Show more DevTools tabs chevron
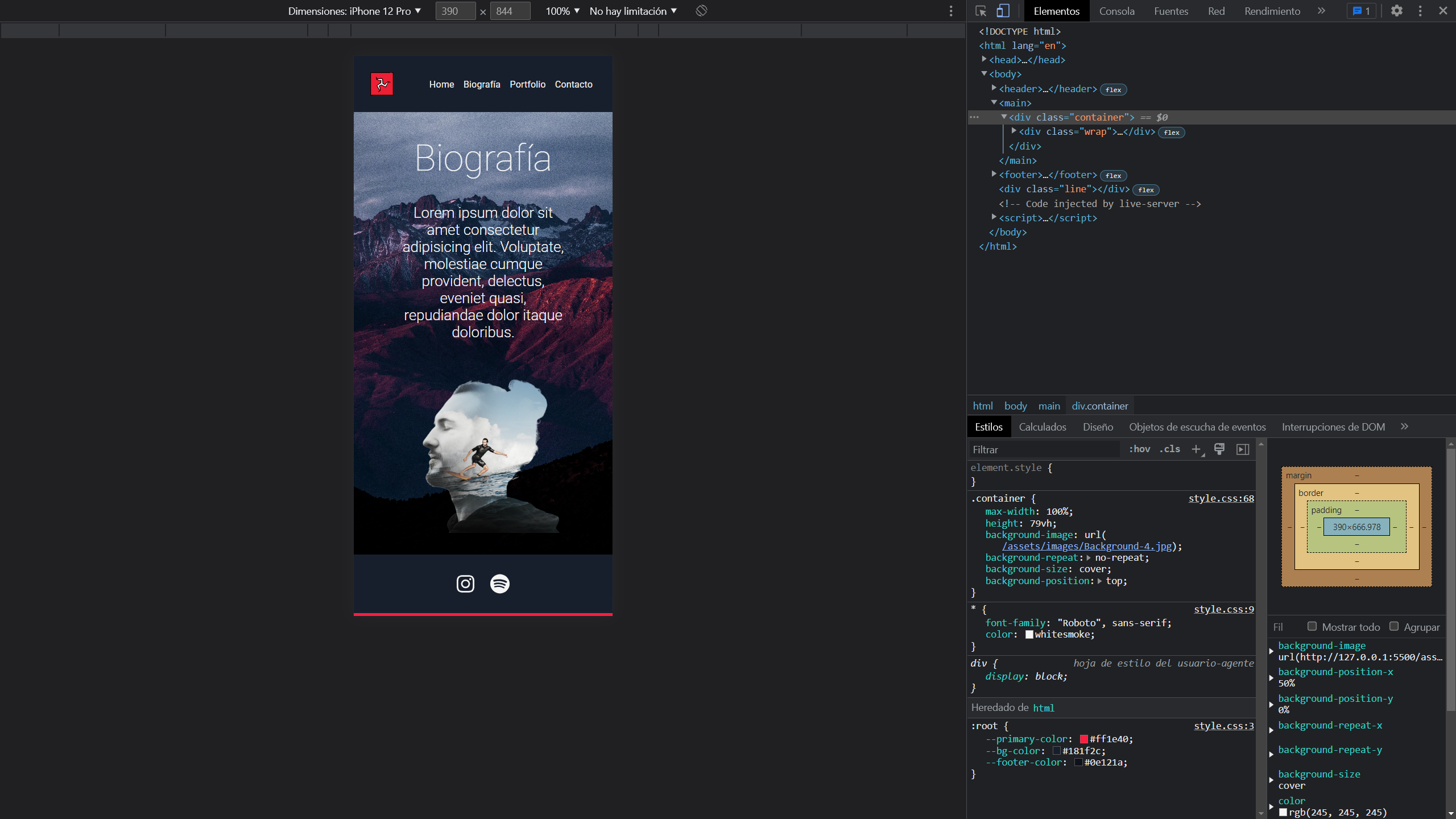Viewport: 1456px width, 819px height. (1321, 11)
